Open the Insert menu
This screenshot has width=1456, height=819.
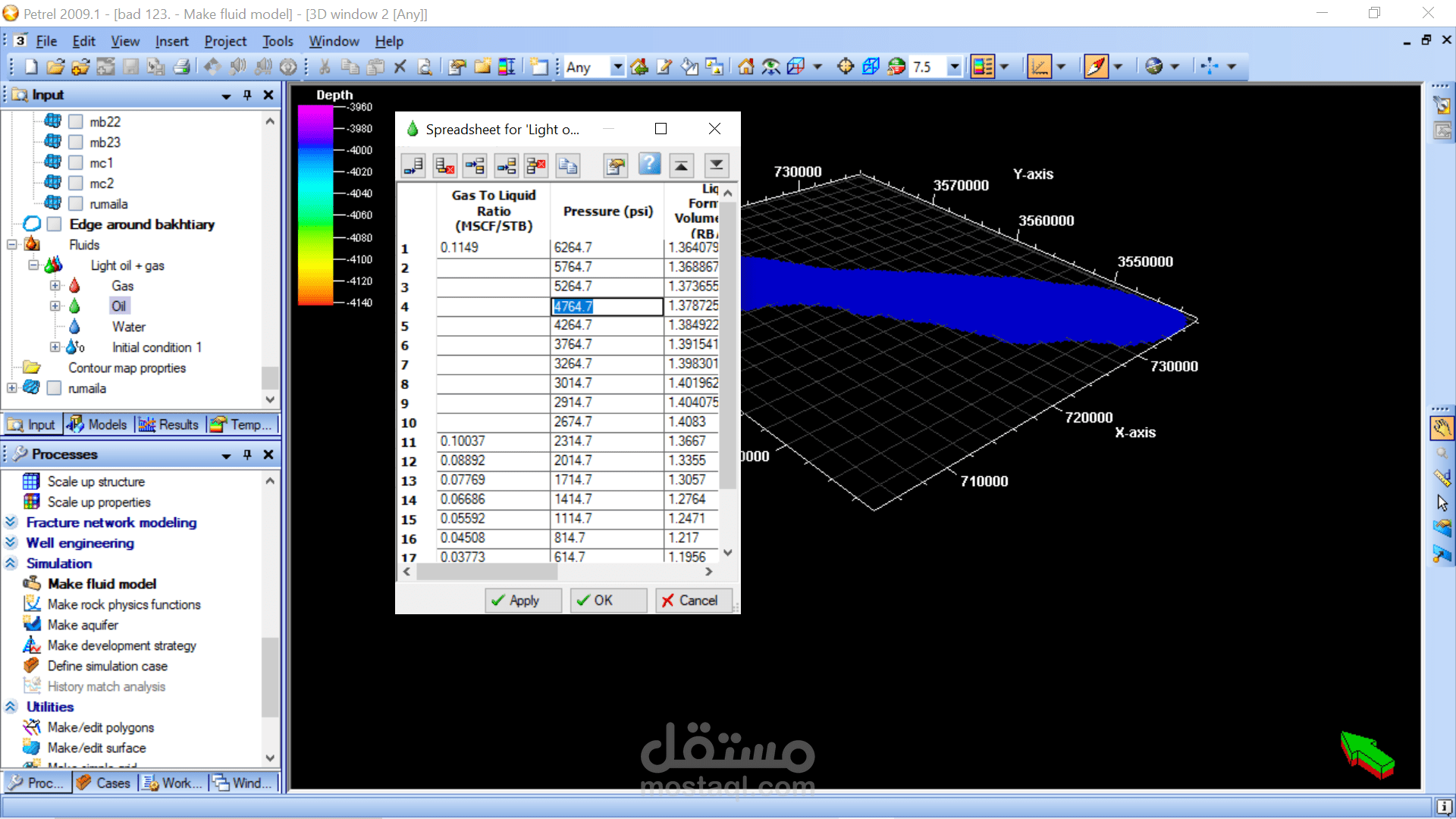[x=172, y=41]
